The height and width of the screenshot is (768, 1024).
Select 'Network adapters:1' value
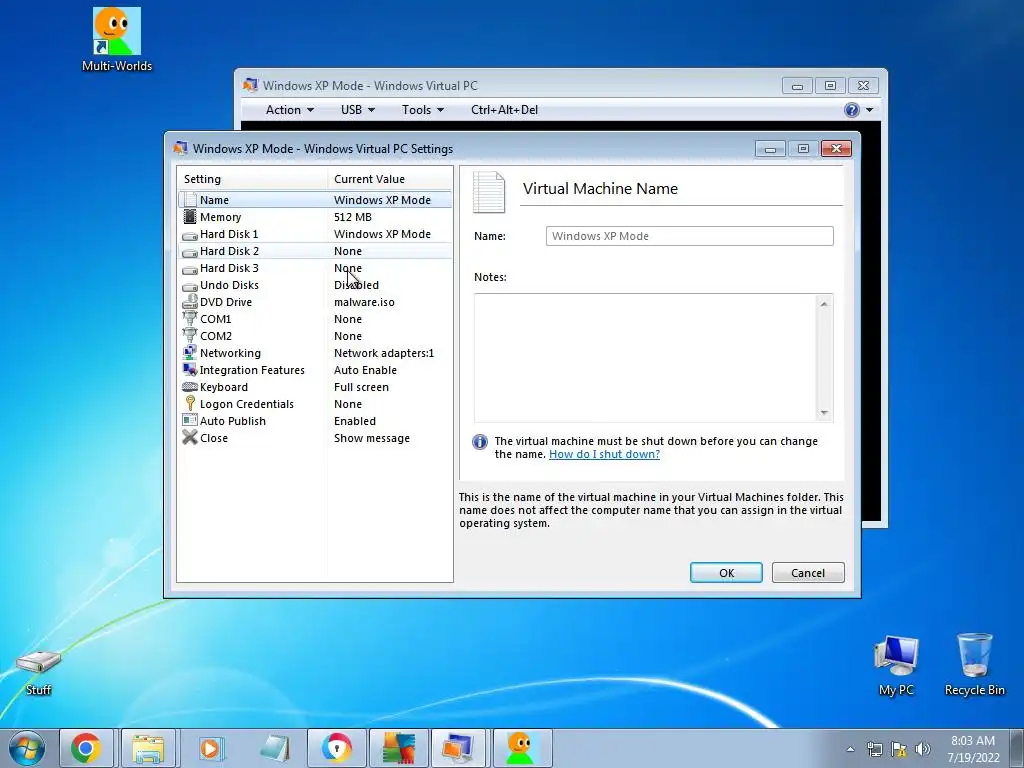384,353
